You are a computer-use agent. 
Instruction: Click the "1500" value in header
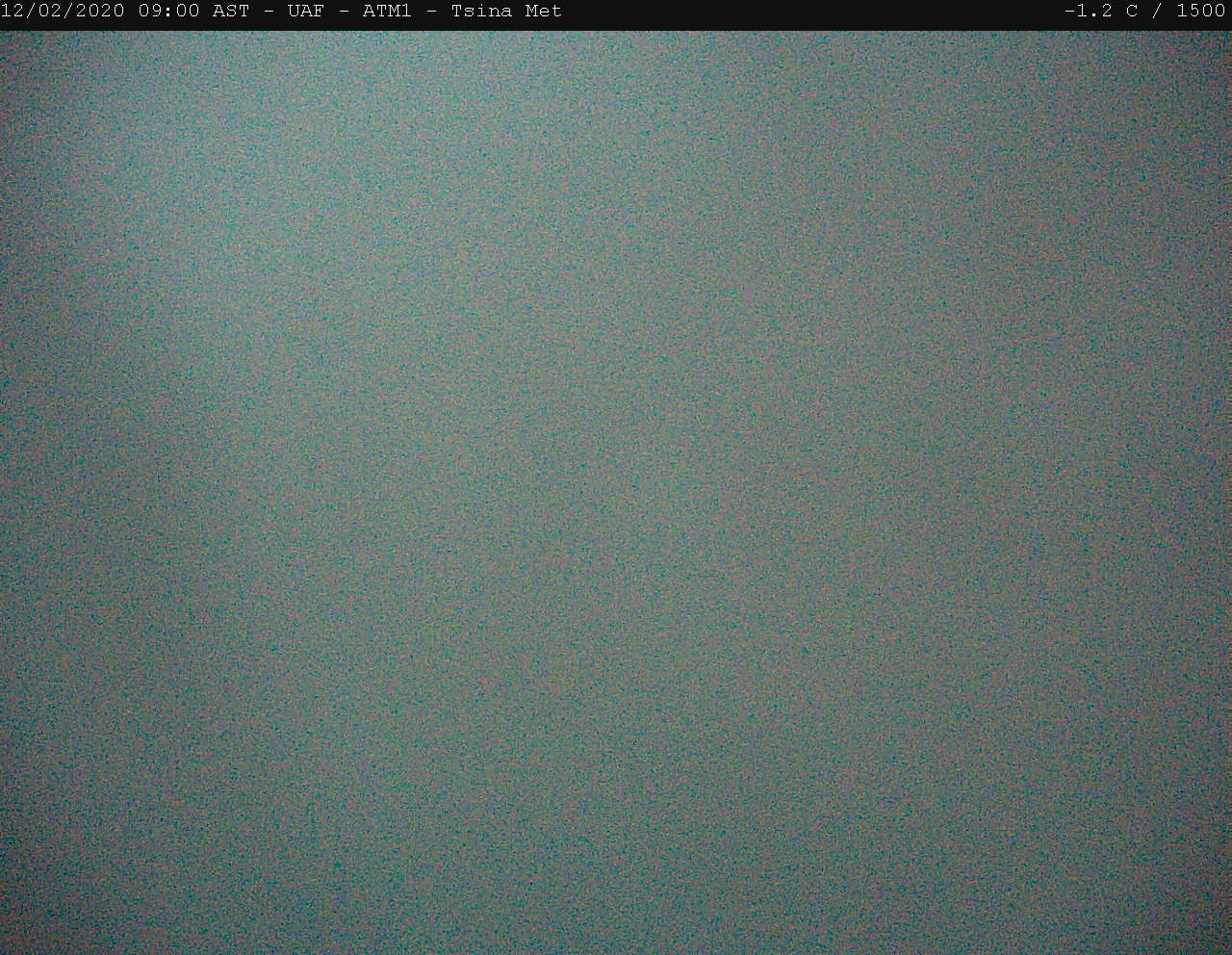[x=1201, y=12]
